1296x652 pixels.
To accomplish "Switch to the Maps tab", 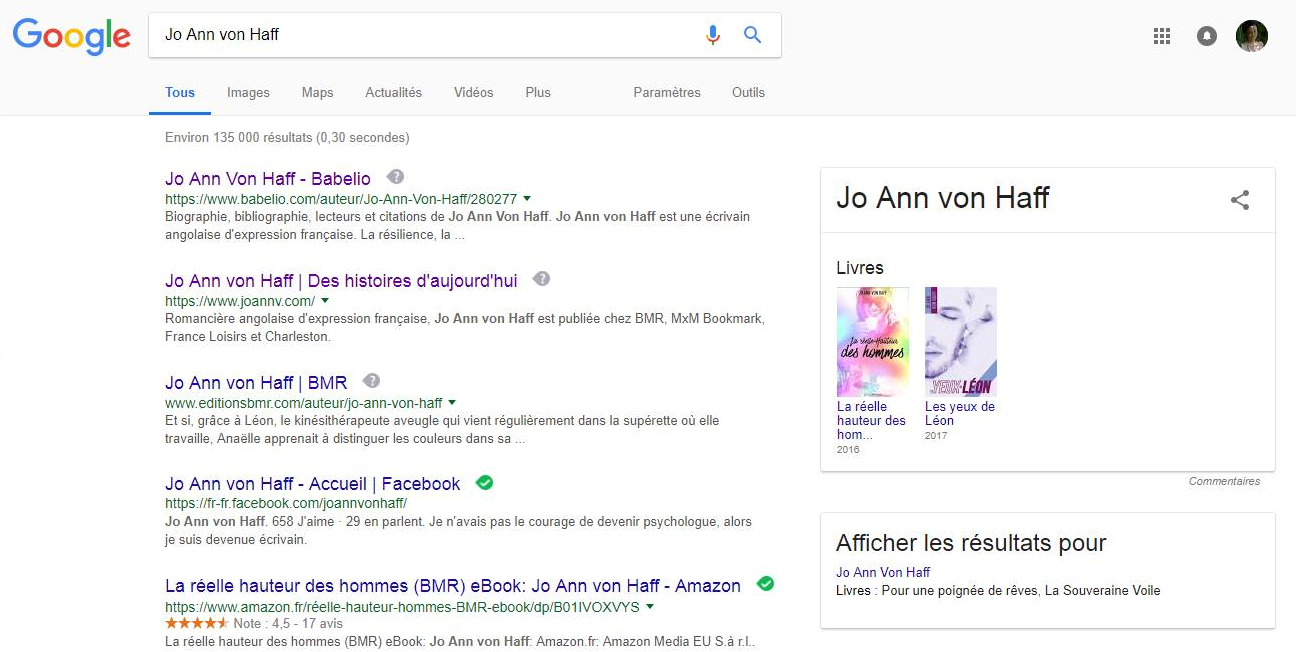I will pyautogui.click(x=317, y=92).
